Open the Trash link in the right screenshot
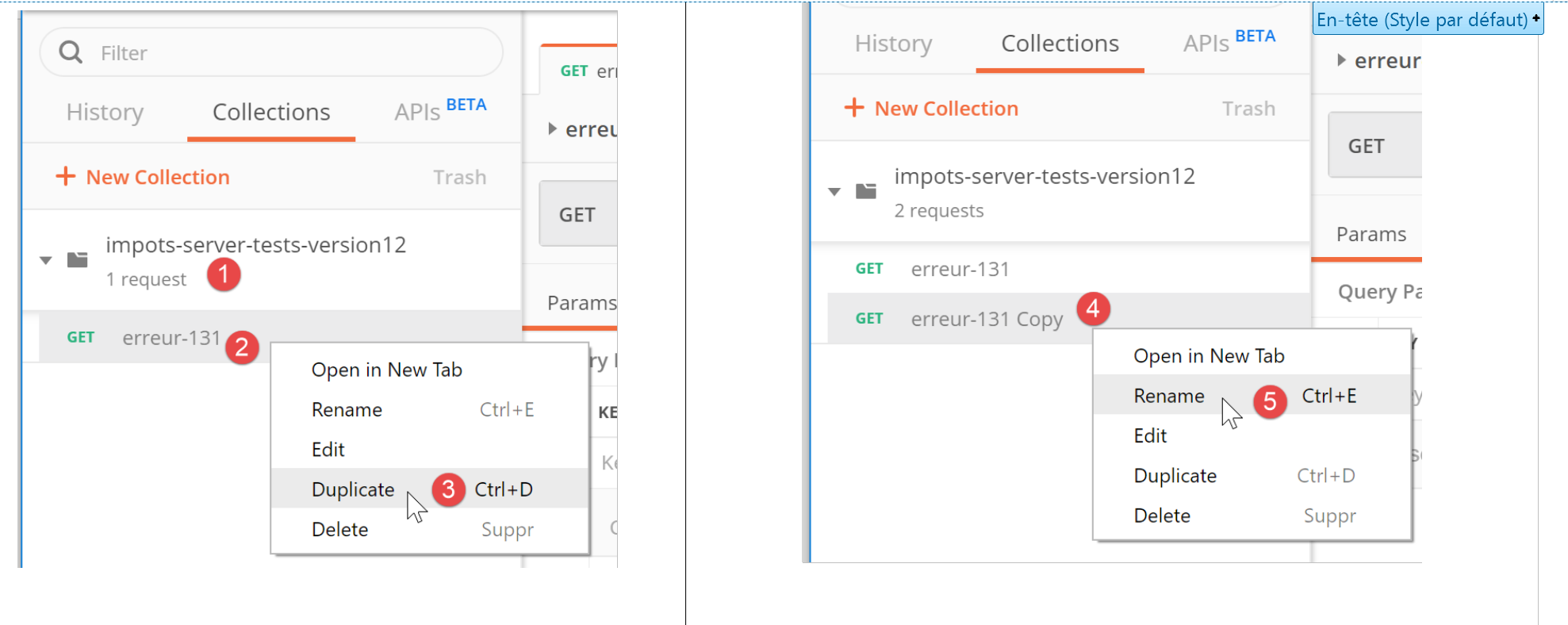 tap(1248, 109)
